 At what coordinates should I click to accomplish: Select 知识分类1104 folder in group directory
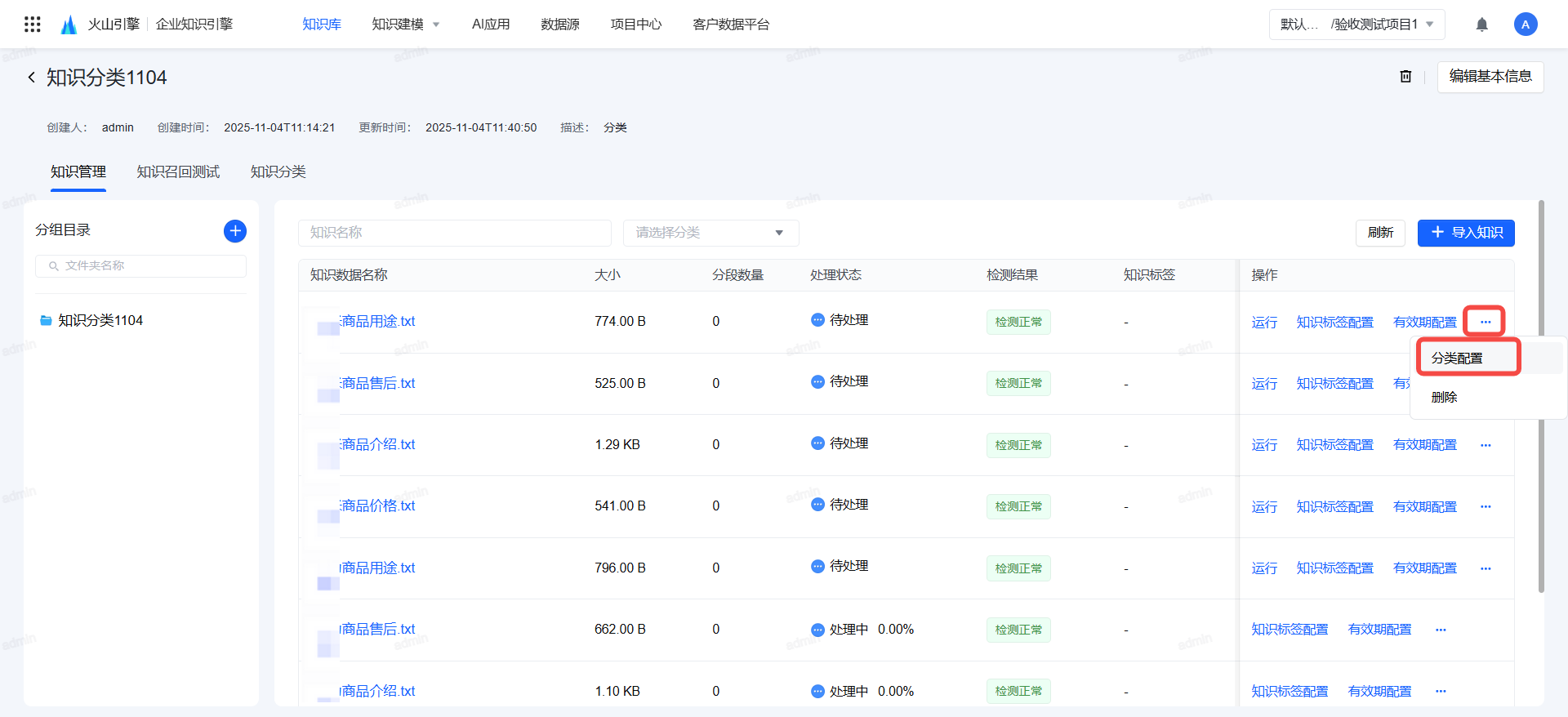[100, 321]
